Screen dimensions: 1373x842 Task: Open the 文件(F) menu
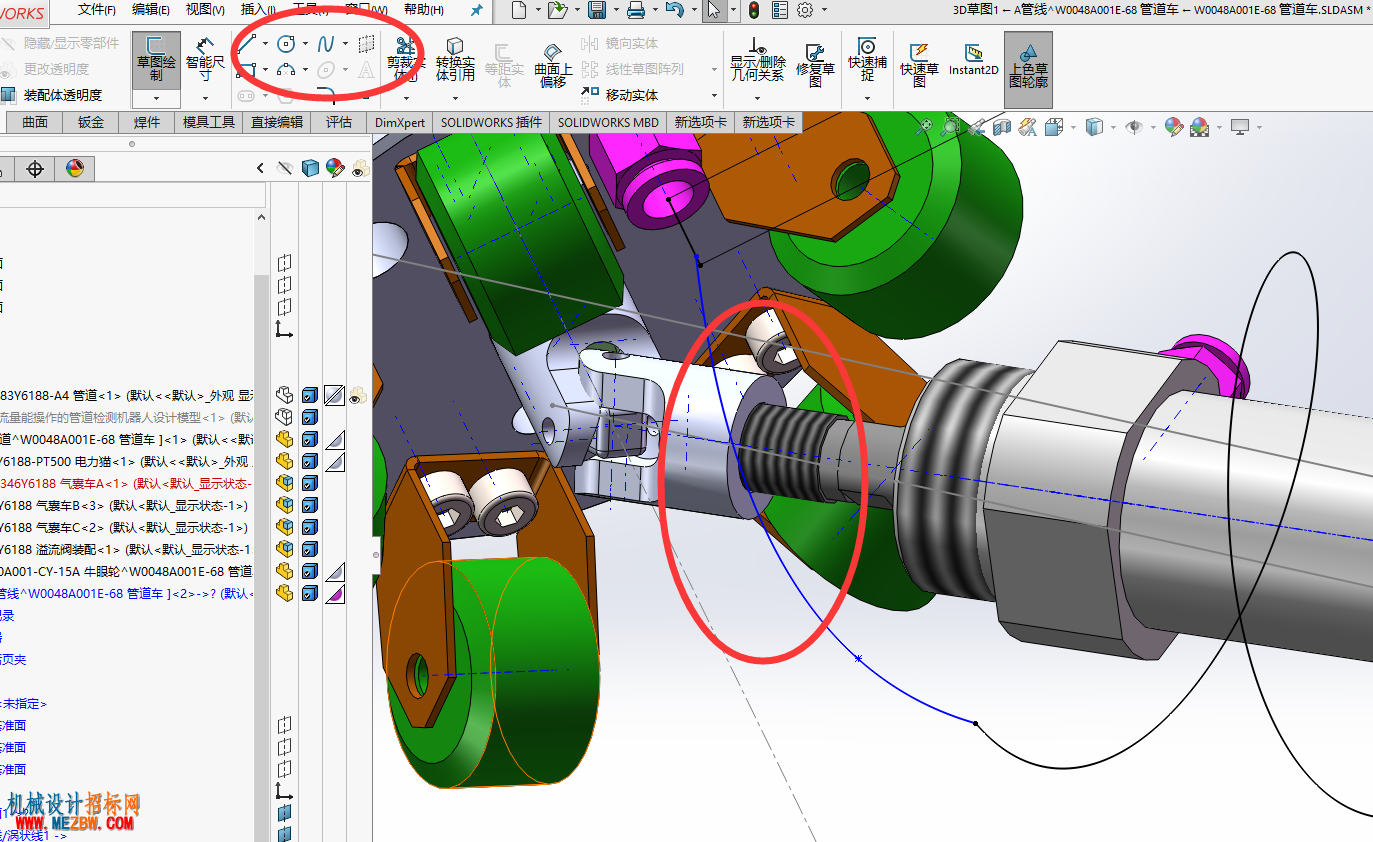[x=97, y=10]
